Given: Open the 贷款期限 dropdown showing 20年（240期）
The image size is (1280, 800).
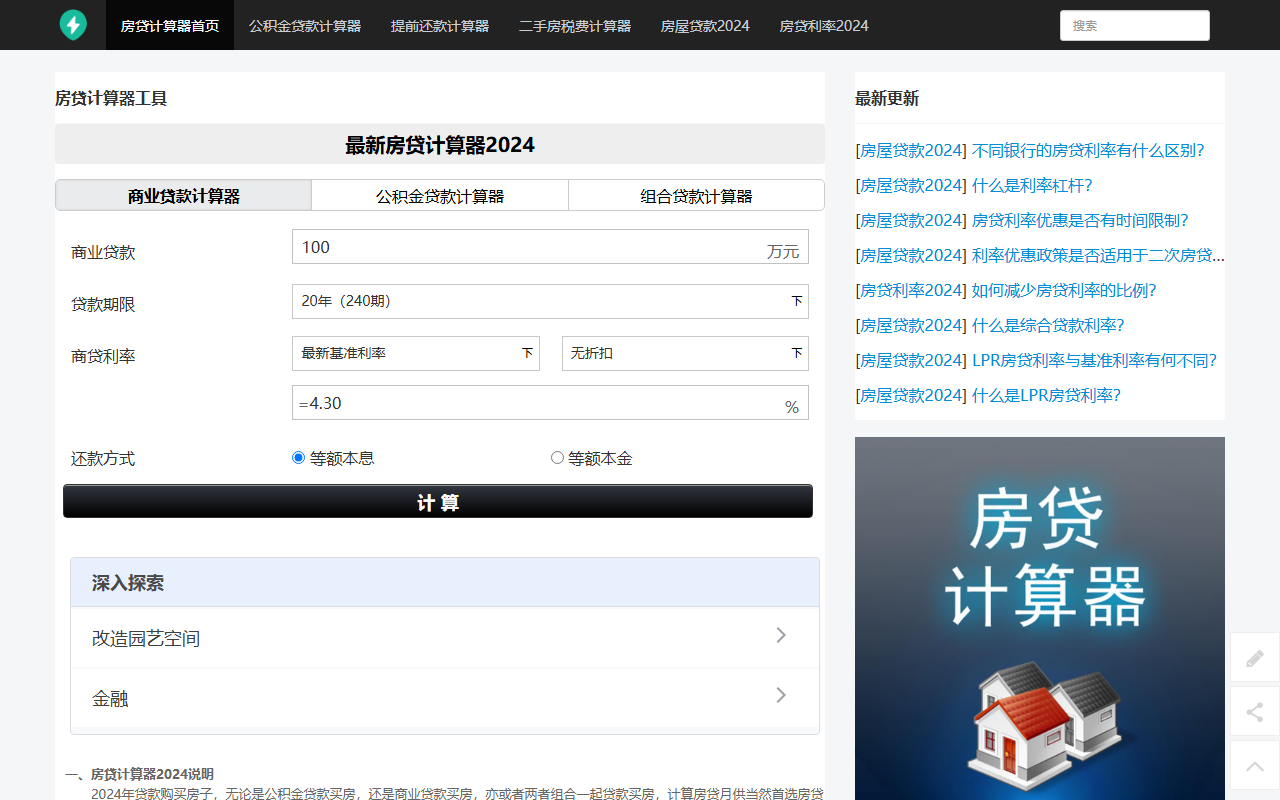Looking at the screenshot, I should pos(550,301).
